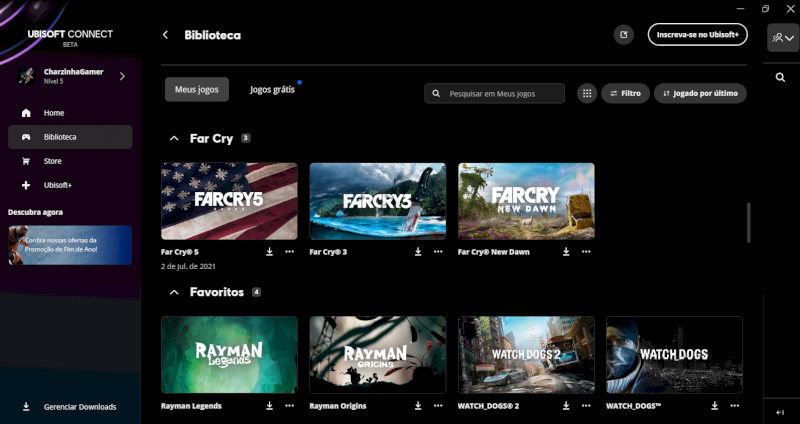Open more options for Far Cry New Dawn
The width and height of the screenshot is (800, 424).
pos(586,252)
